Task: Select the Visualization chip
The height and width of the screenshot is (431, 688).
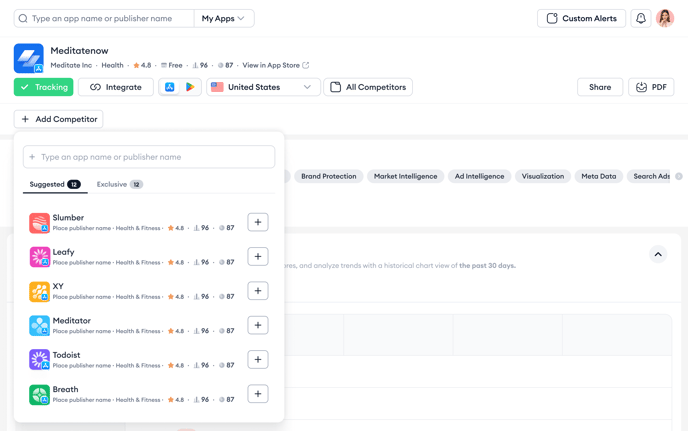Action: [543, 176]
